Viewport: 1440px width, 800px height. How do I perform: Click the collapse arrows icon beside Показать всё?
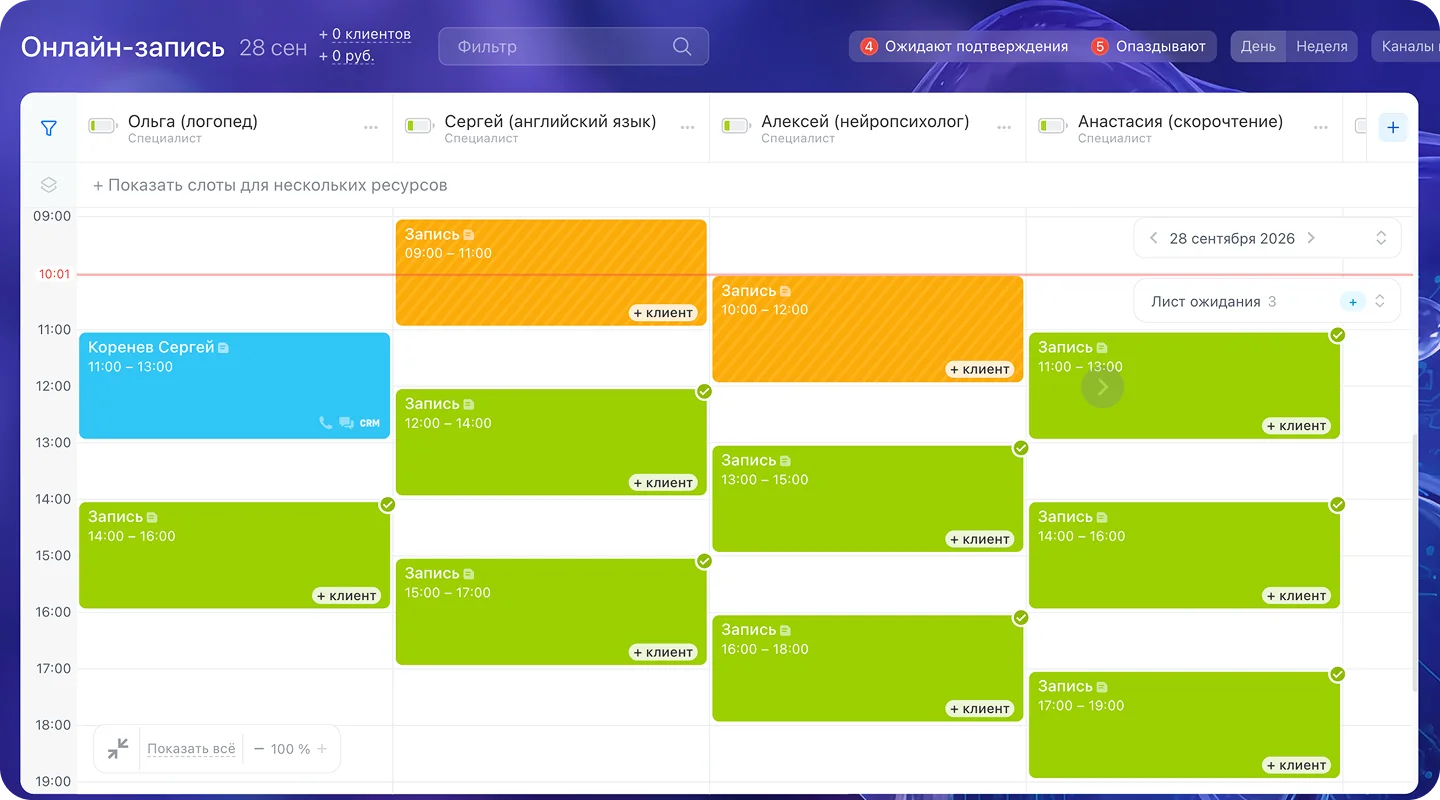(118, 748)
